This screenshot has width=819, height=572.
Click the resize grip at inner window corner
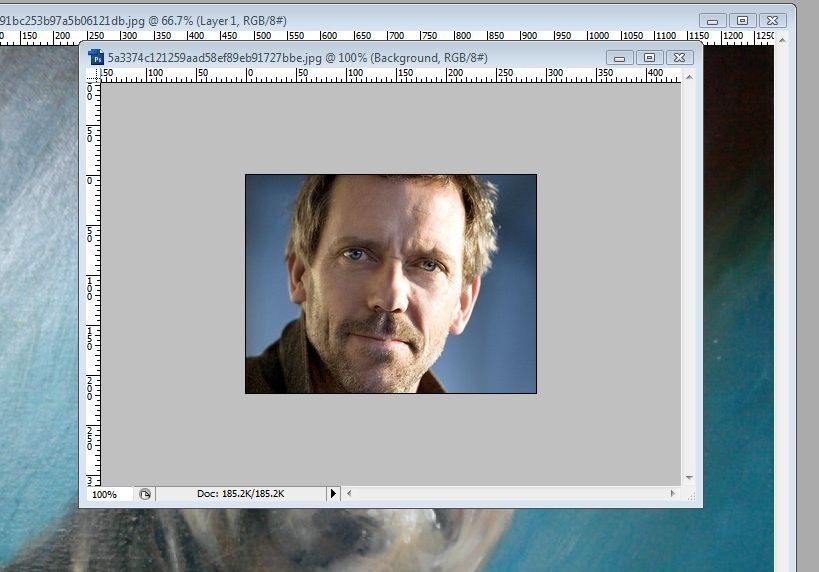691,496
